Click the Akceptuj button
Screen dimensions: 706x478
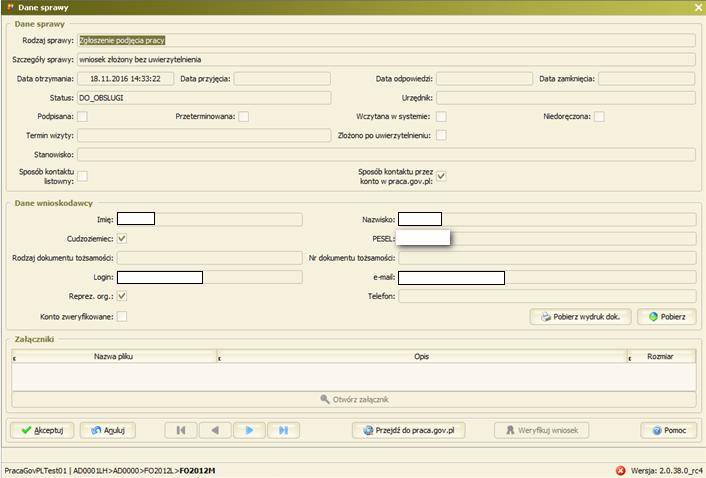(x=42, y=430)
